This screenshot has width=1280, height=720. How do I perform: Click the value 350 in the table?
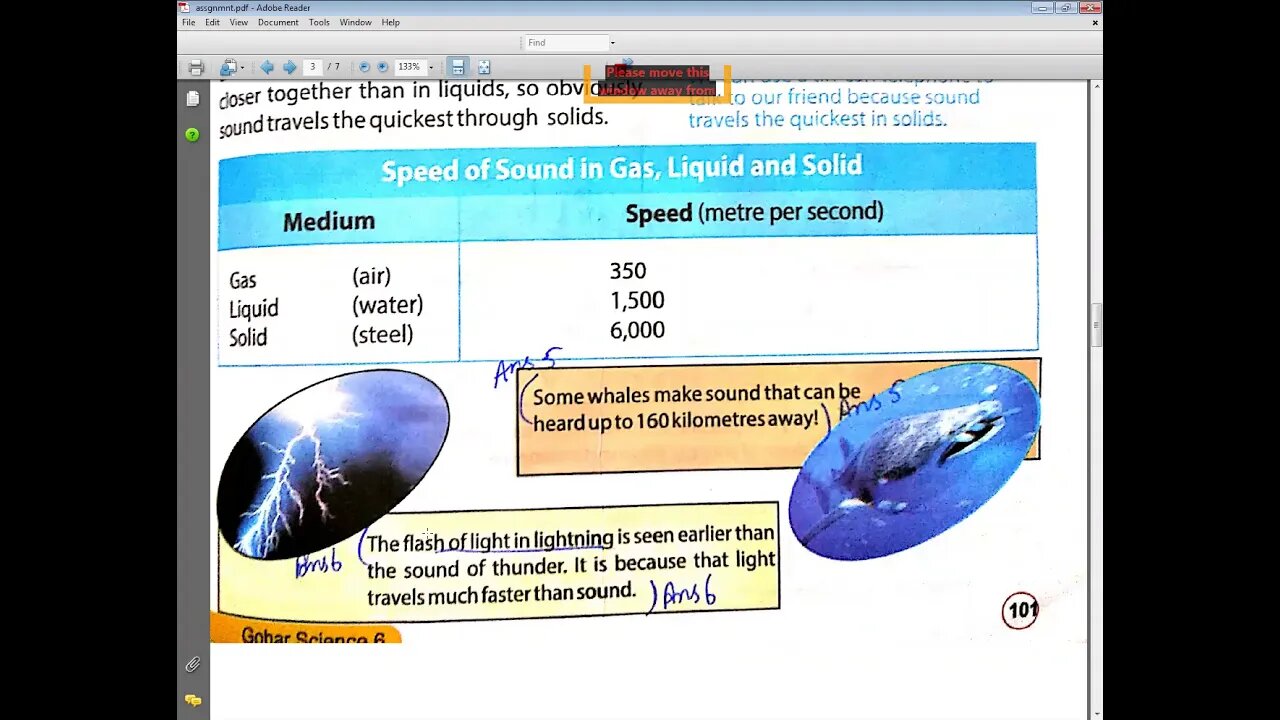(x=628, y=271)
